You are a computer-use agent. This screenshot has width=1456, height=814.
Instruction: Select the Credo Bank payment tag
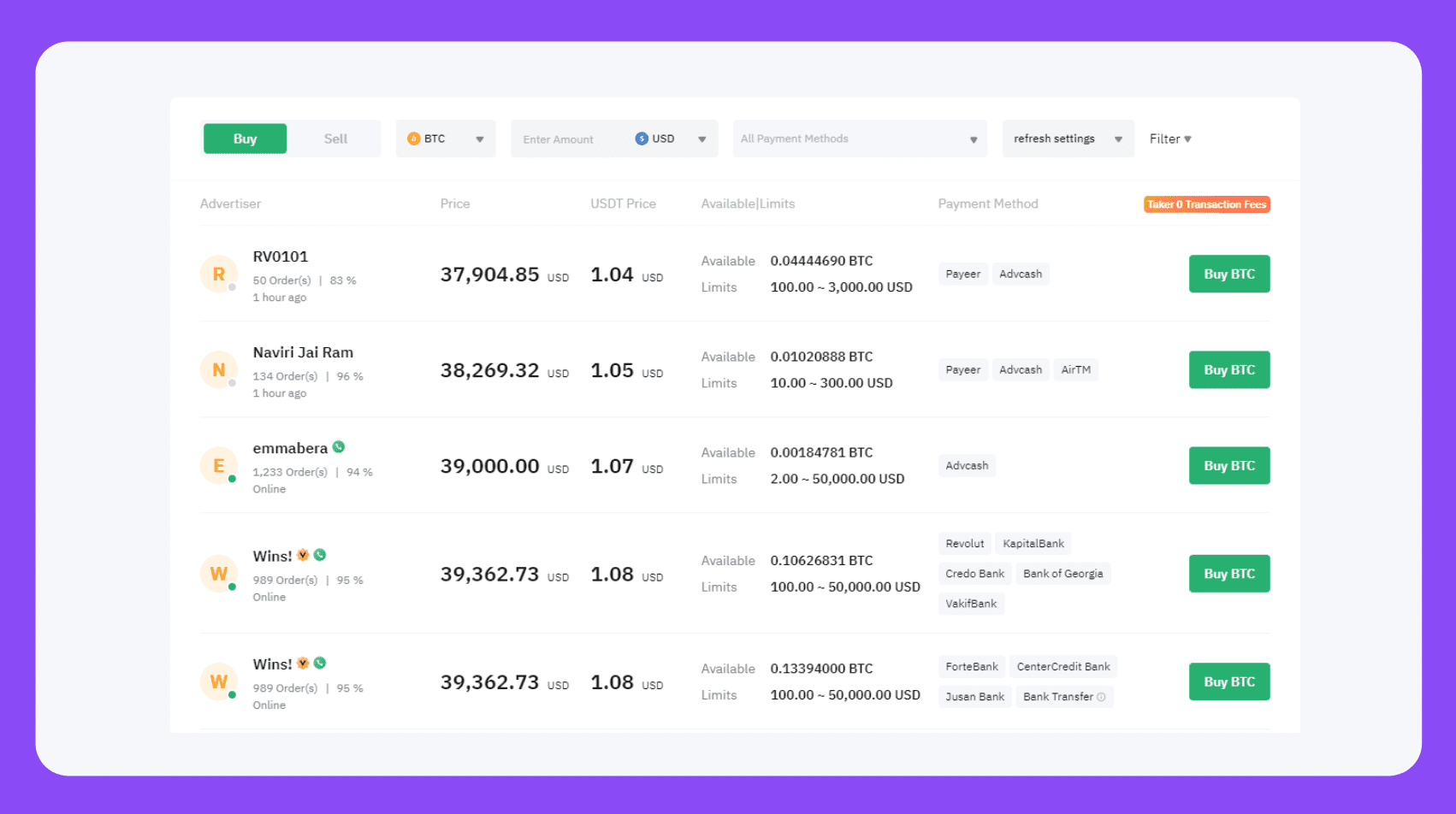(975, 573)
